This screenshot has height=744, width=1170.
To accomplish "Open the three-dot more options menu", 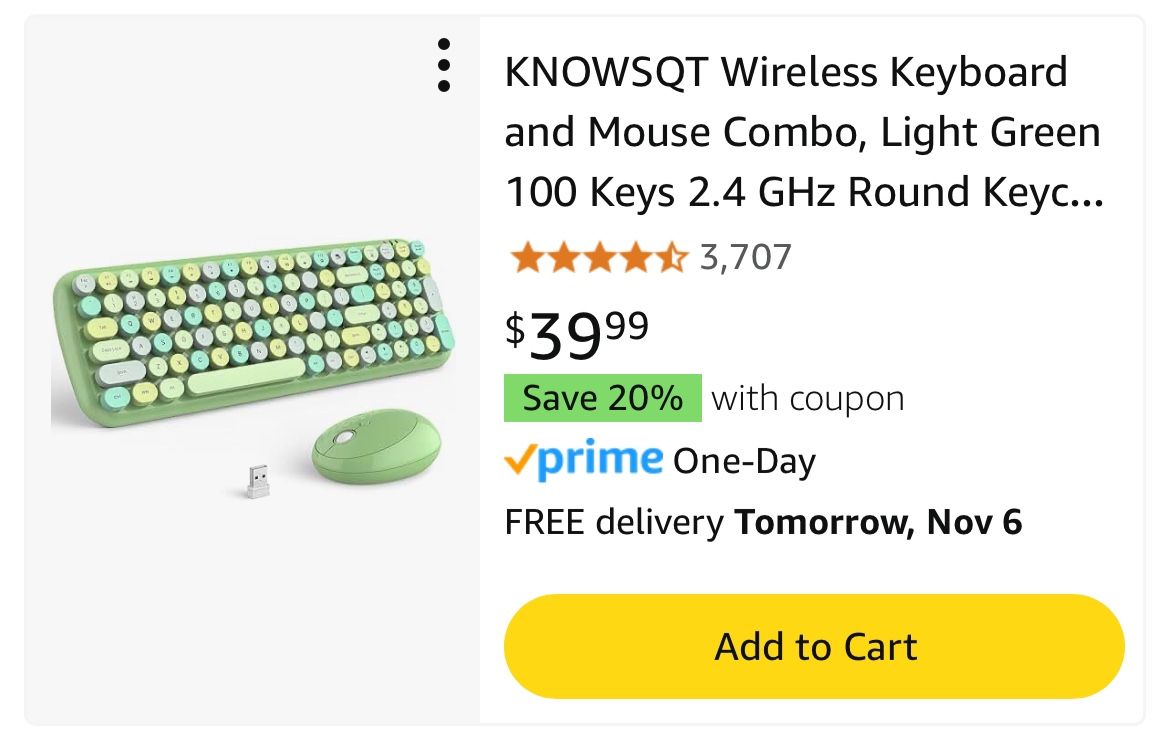I will [444, 65].
